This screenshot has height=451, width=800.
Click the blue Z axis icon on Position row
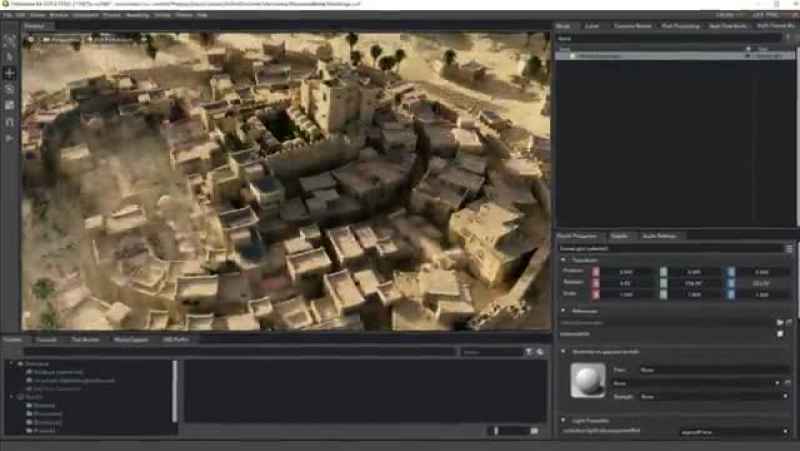click(x=731, y=271)
